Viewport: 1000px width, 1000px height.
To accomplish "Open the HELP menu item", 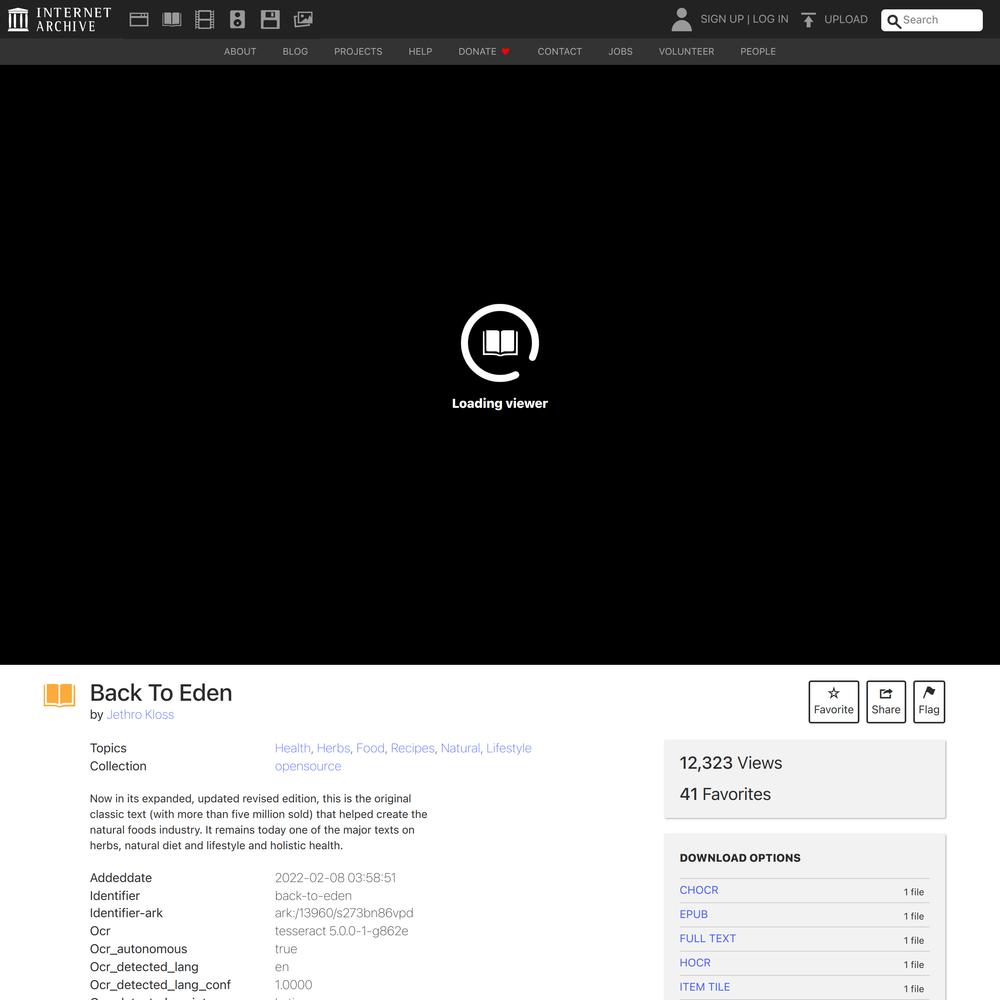I will click(x=420, y=52).
